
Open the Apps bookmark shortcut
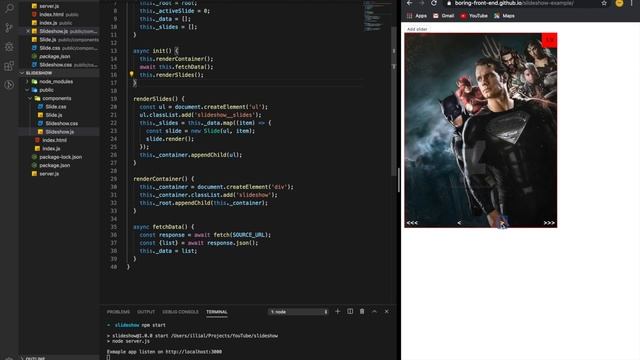(x=416, y=16)
